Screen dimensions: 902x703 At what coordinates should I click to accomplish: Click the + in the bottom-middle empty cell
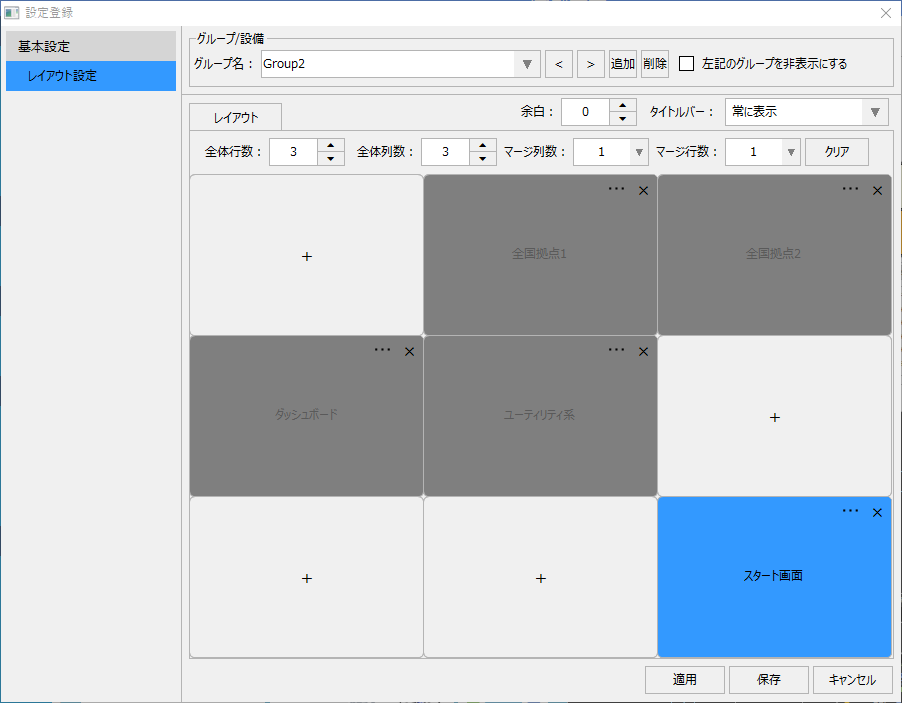tap(540, 578)
